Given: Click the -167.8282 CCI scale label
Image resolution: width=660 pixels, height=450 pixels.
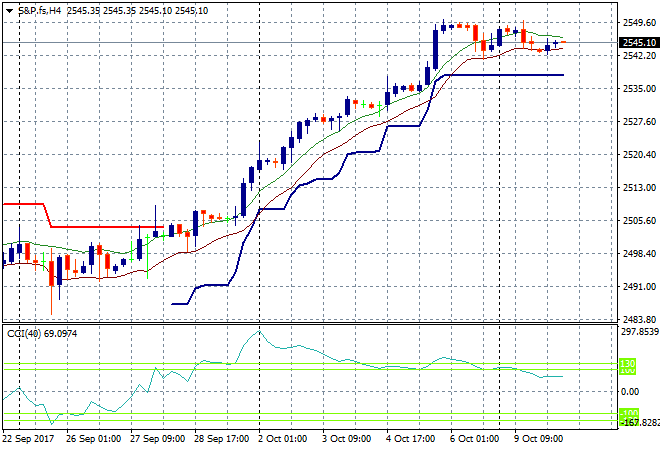Looking at the screenshot, I should [x=638, y=423].
